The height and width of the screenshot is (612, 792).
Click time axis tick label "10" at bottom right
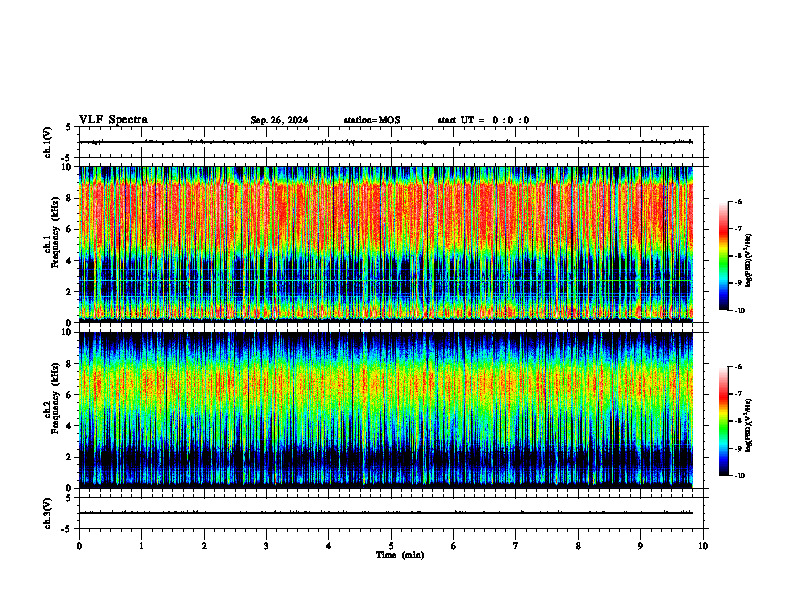pos(703,546)
